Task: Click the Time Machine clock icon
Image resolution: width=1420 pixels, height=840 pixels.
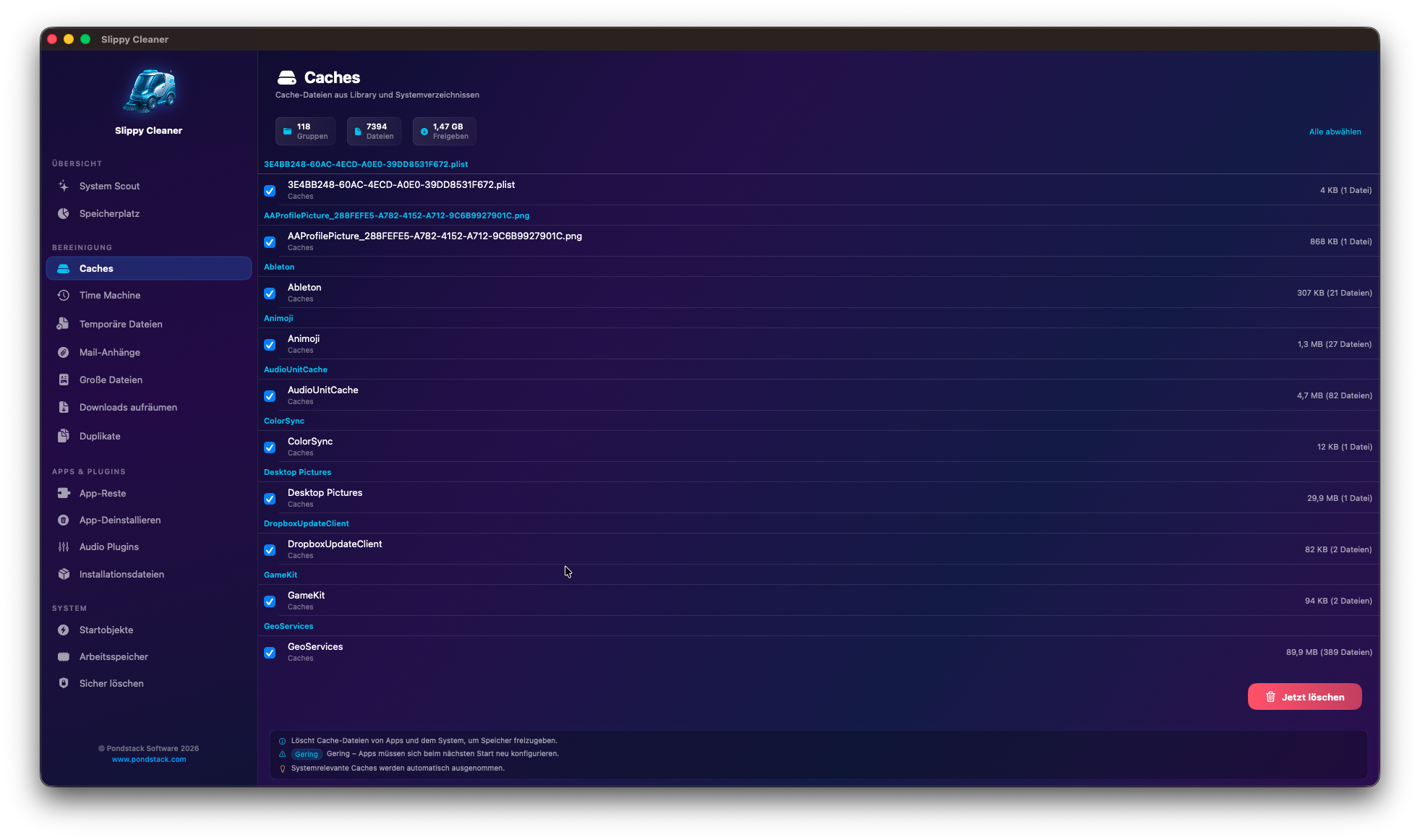Action: click(64, 295)
